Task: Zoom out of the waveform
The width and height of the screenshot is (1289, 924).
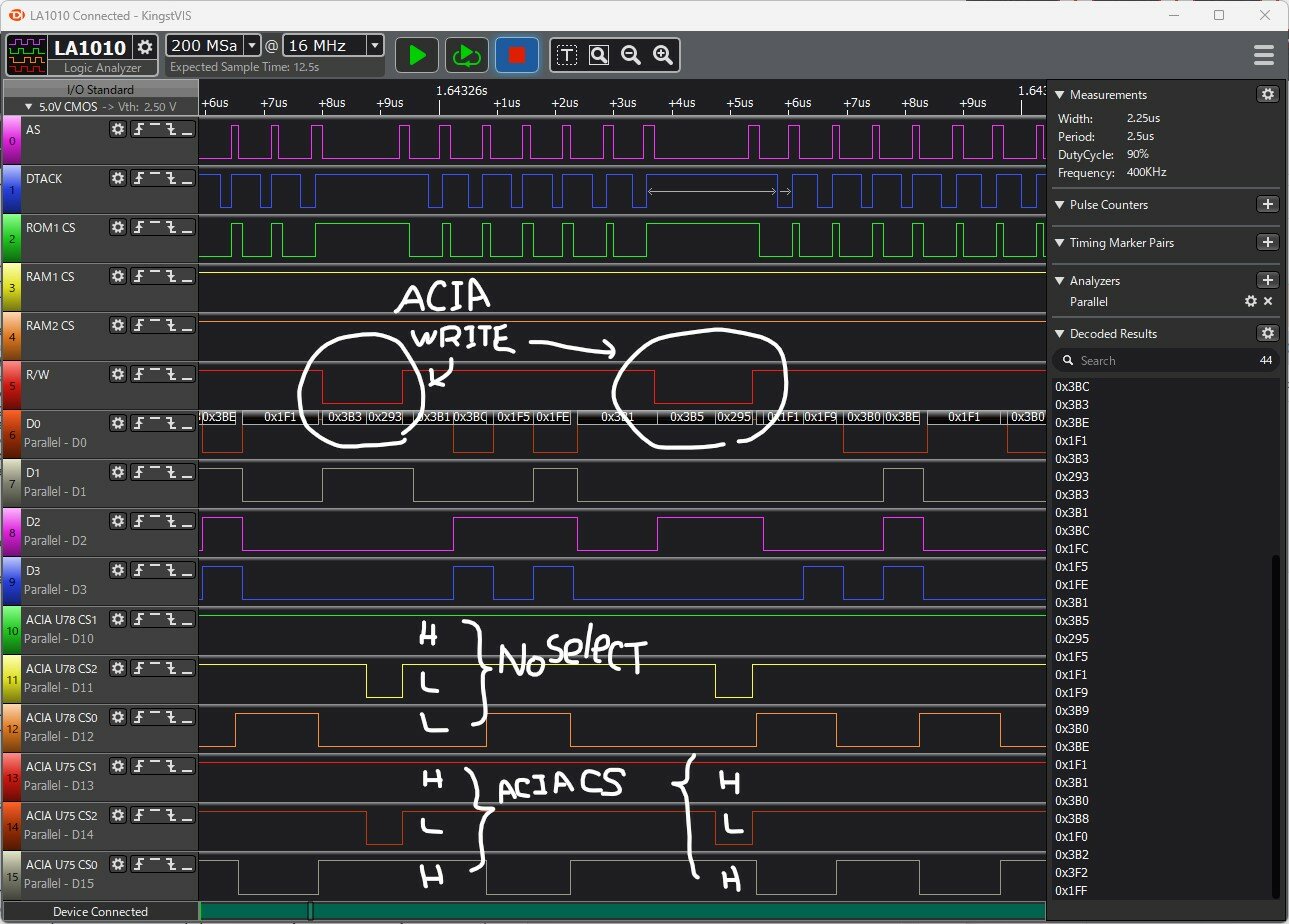Action: [x=631, y=55]
